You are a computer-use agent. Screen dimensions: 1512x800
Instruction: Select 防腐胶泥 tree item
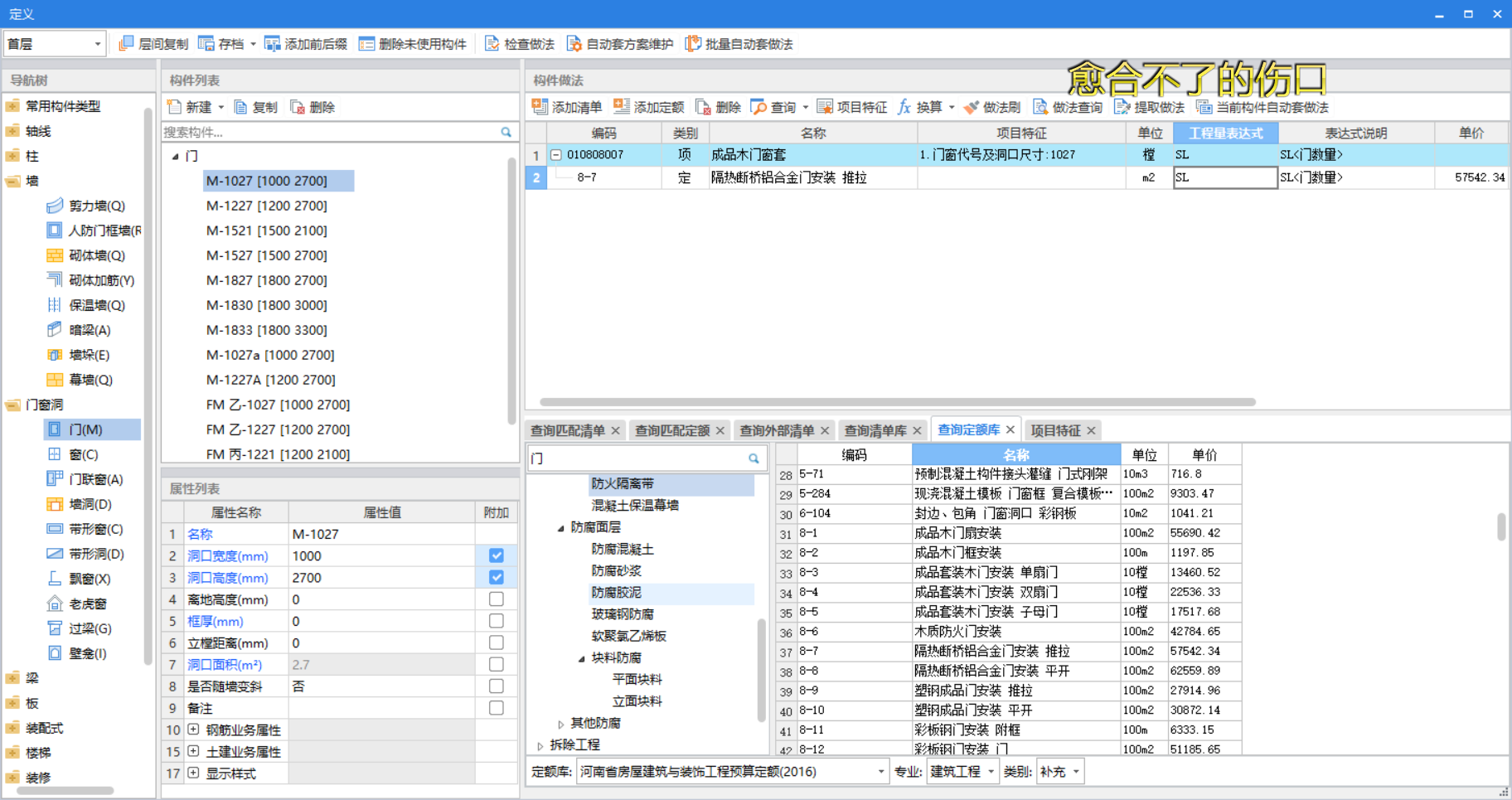click(617, 593)
